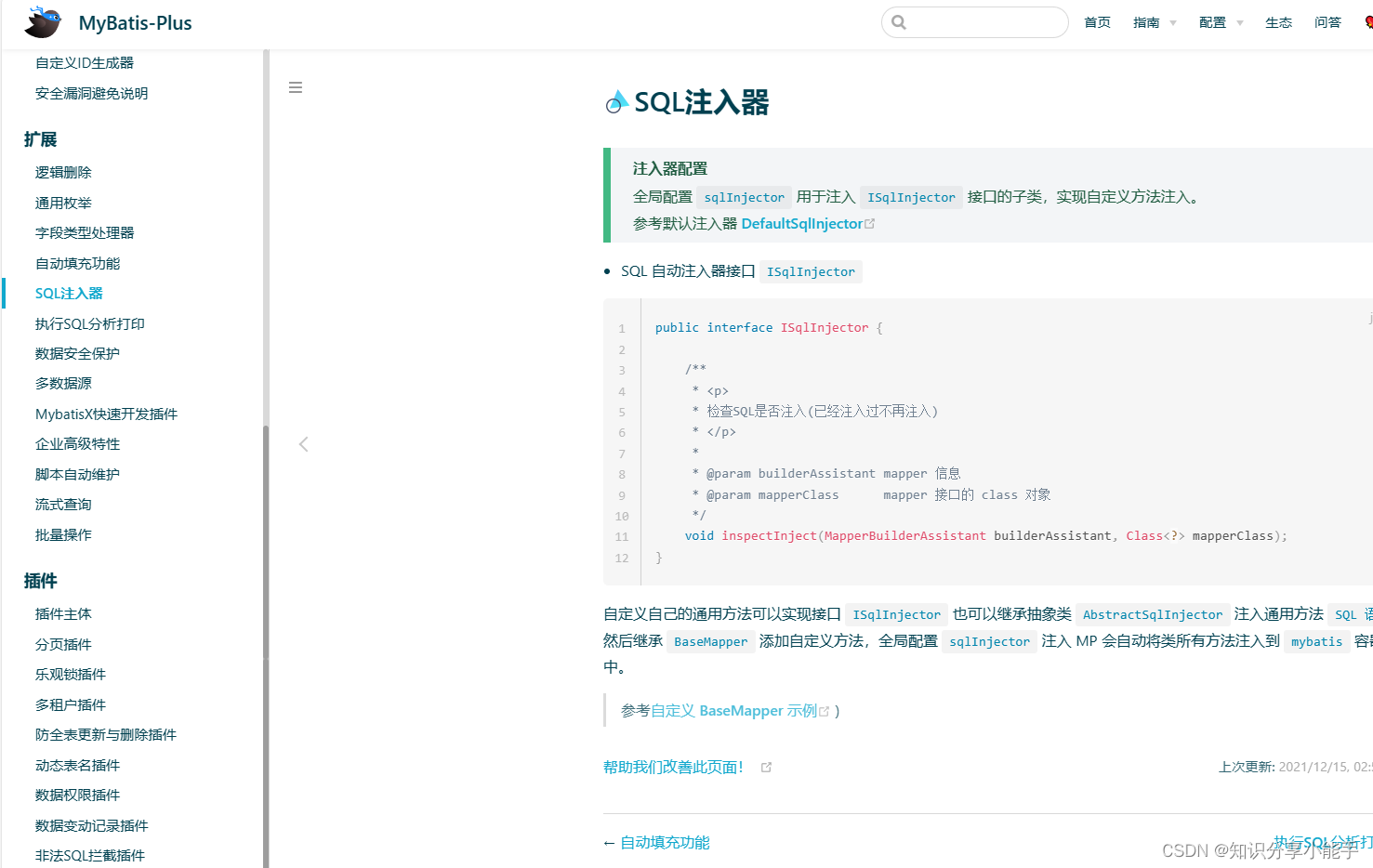Select 企业高级特性 in sidebar
This screenshot has width=1373, height=868.
tap(77, 444)
